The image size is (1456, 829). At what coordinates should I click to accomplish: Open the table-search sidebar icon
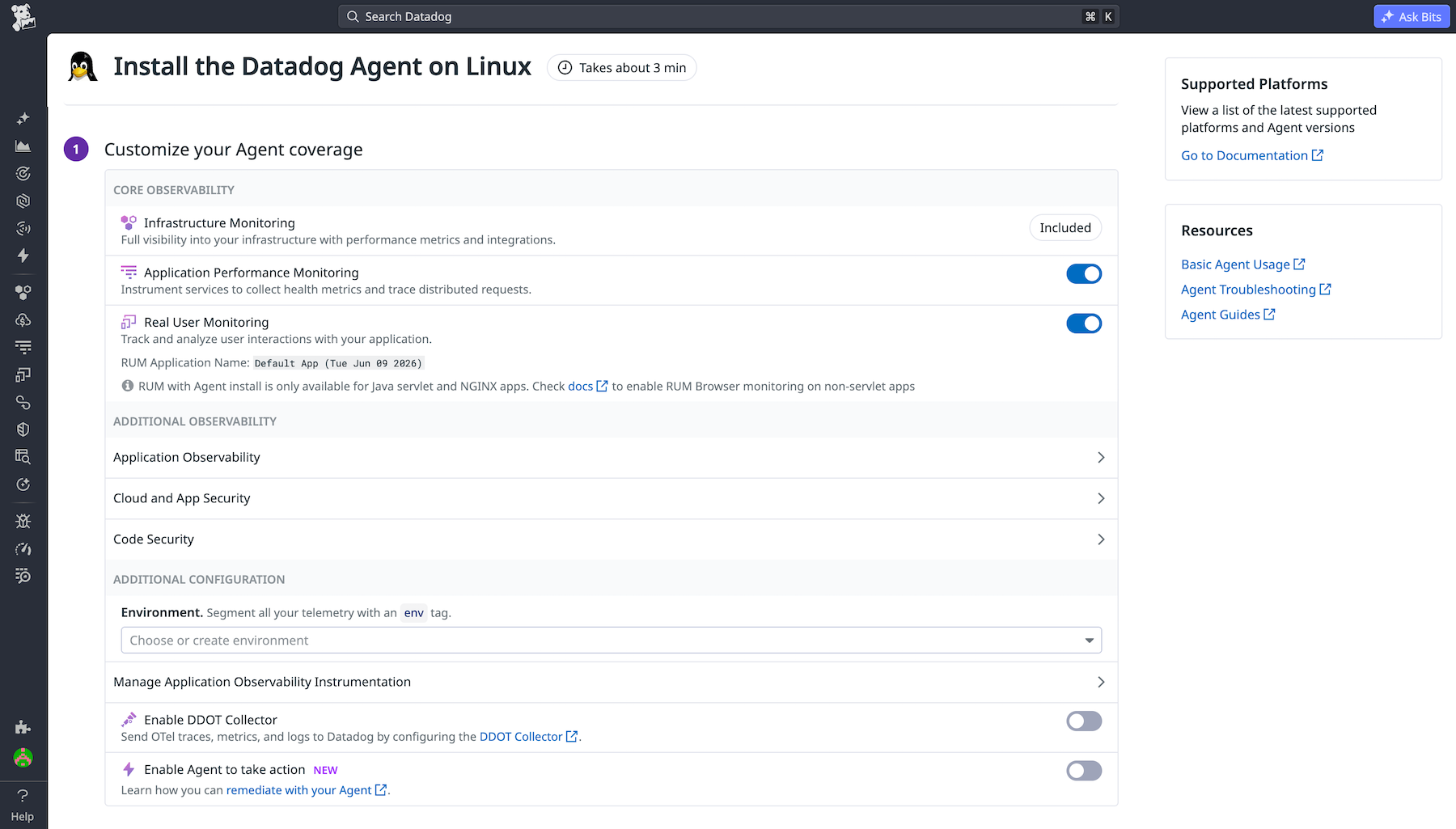[23, 457]
